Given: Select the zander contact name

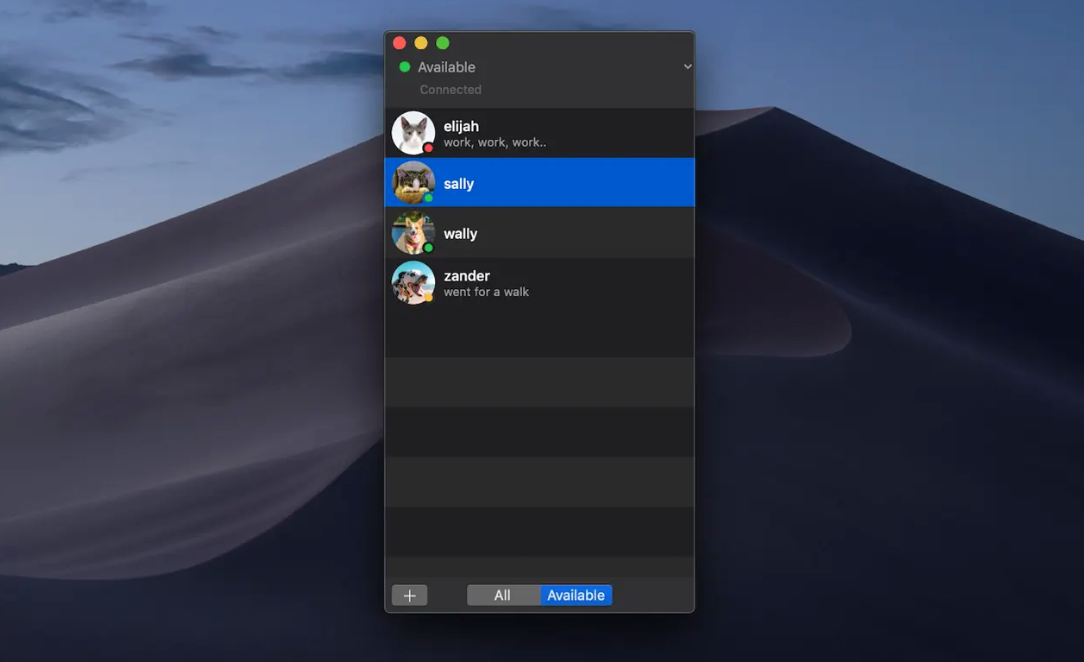Looking at the screenshot, I should pyautogui.click(x=467, y=276).
